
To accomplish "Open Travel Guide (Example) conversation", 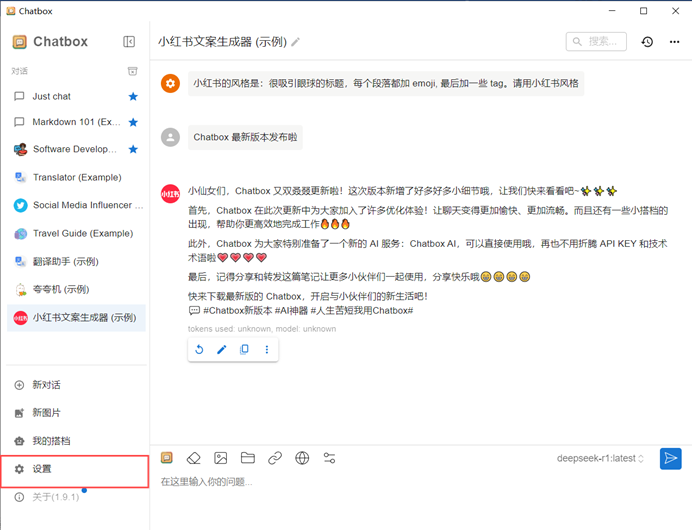I will pyautogui.click(x=76, y=233).
